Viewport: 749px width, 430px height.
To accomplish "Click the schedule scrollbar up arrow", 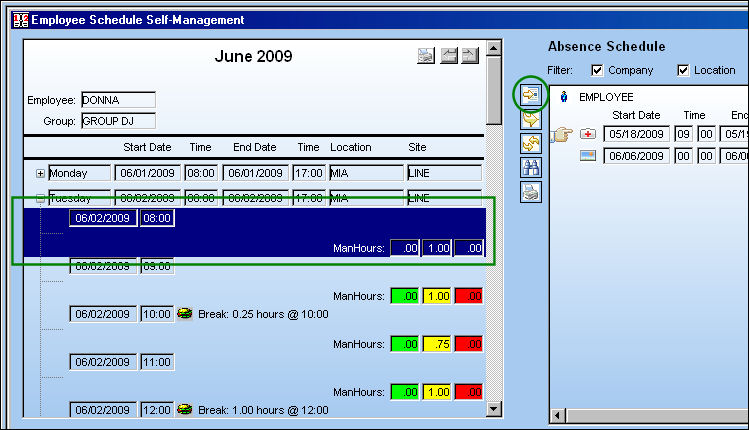I will point(494,48).
